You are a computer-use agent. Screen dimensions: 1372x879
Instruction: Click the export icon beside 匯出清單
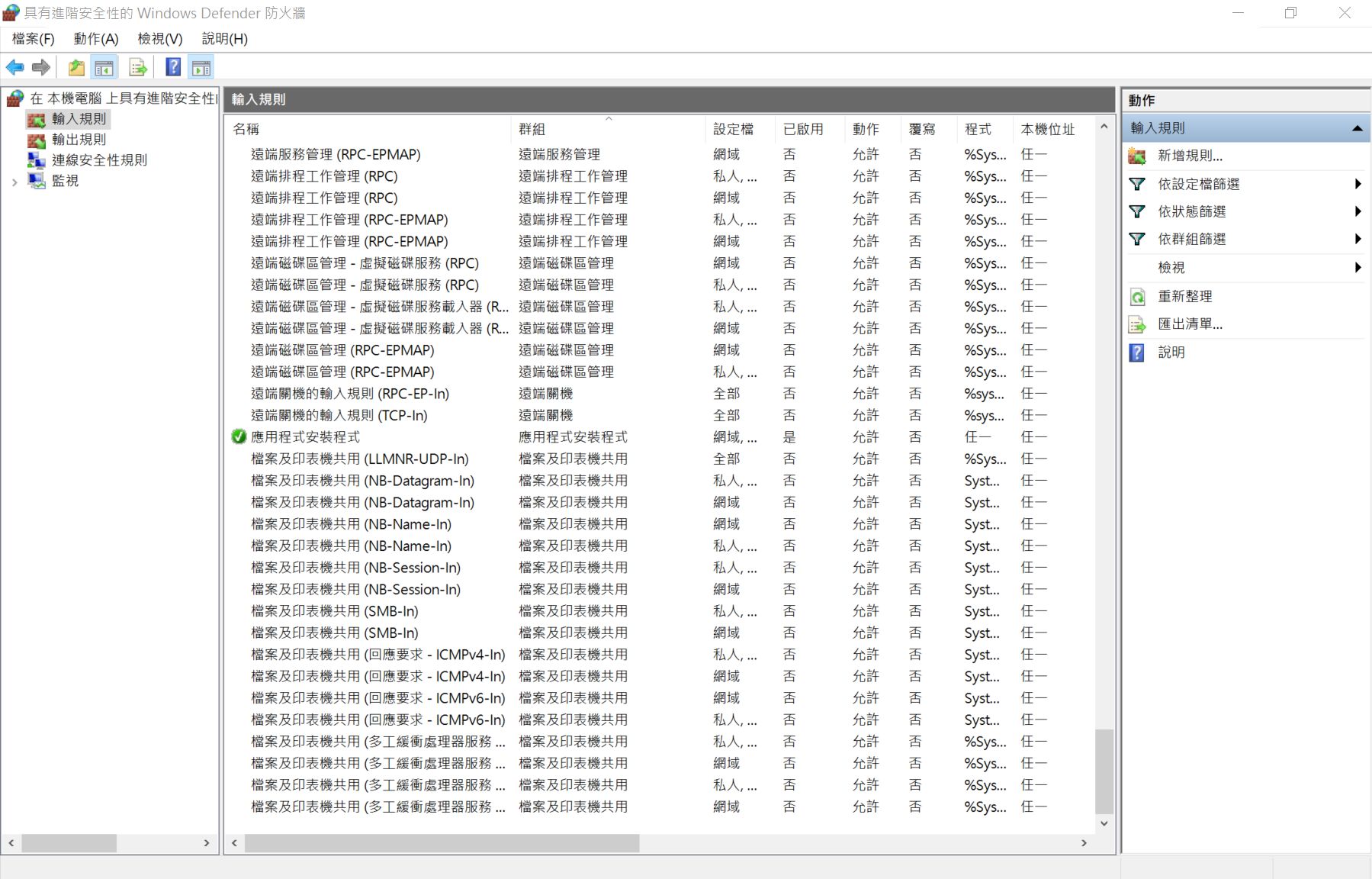1137,324
